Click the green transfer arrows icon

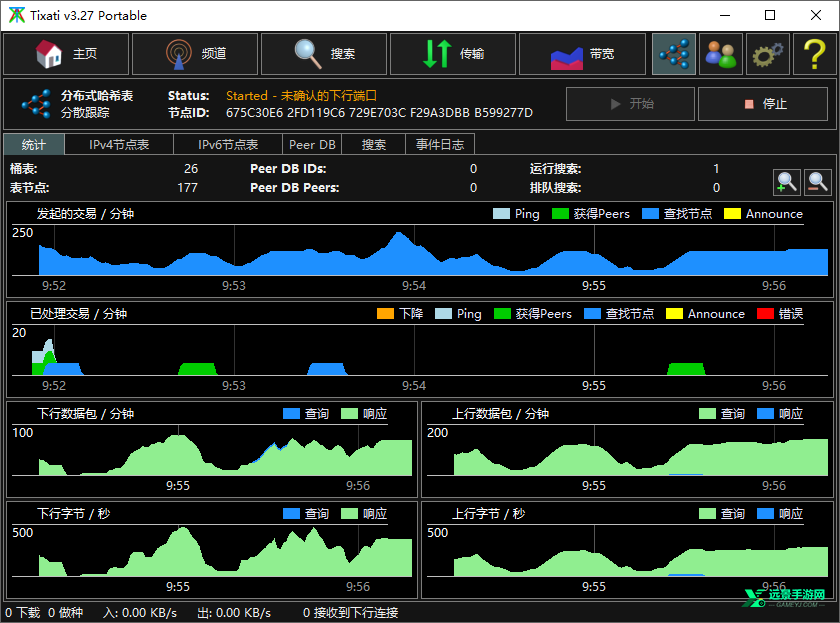tap(437, 54)
